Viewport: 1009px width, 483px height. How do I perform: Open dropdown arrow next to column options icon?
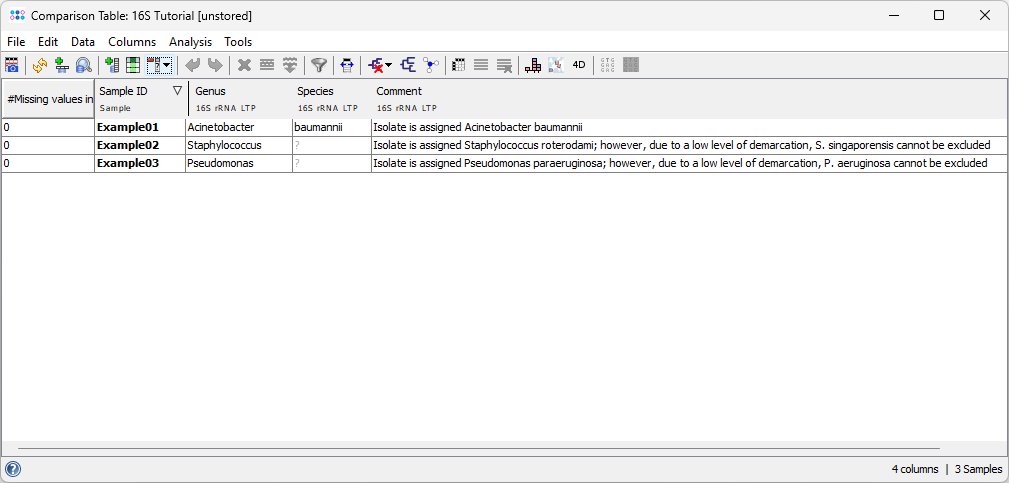(x=167, y=65)
